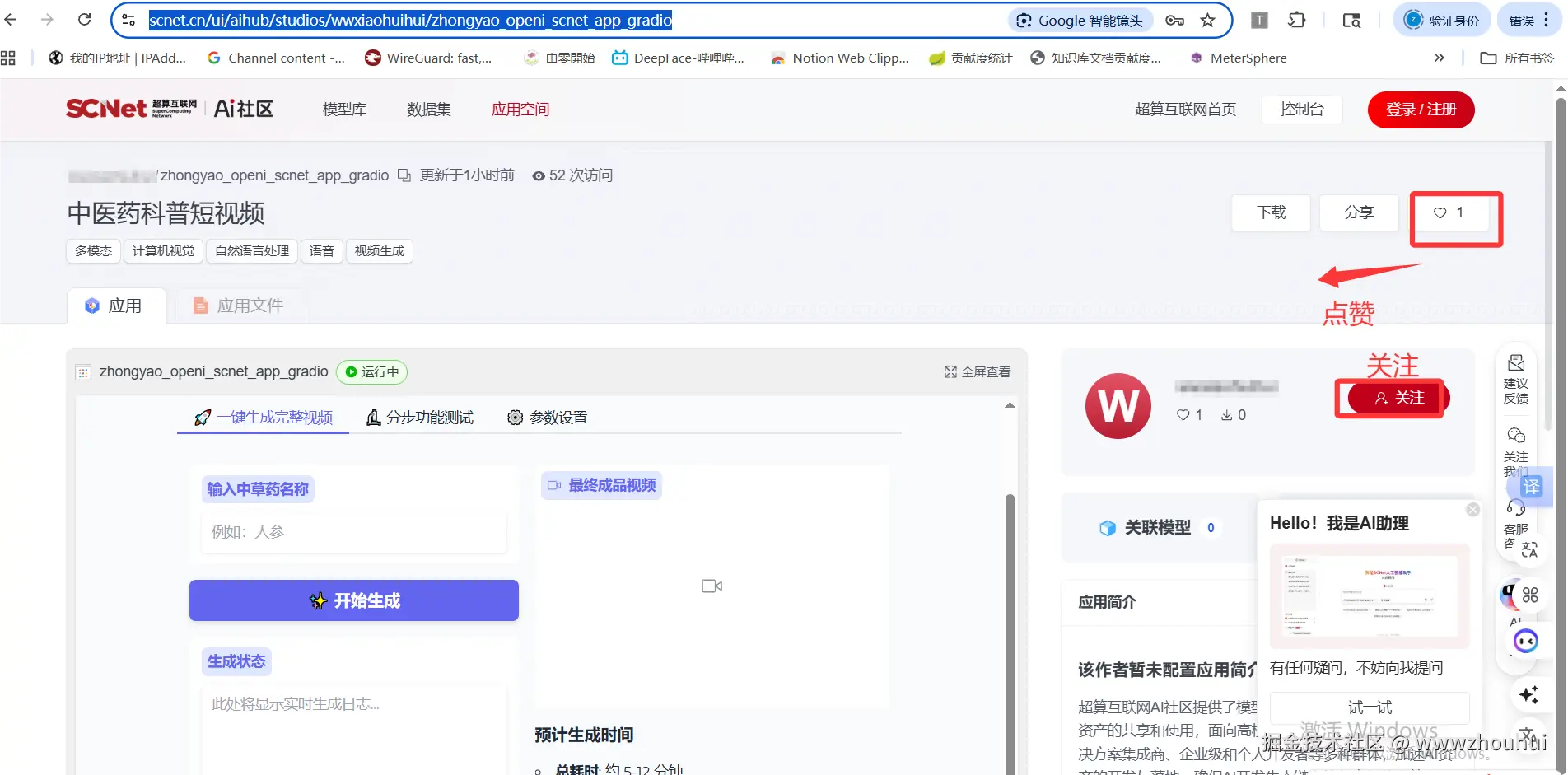Collapse the panel with the up arrow
1568x775 pixels.
1010,405
